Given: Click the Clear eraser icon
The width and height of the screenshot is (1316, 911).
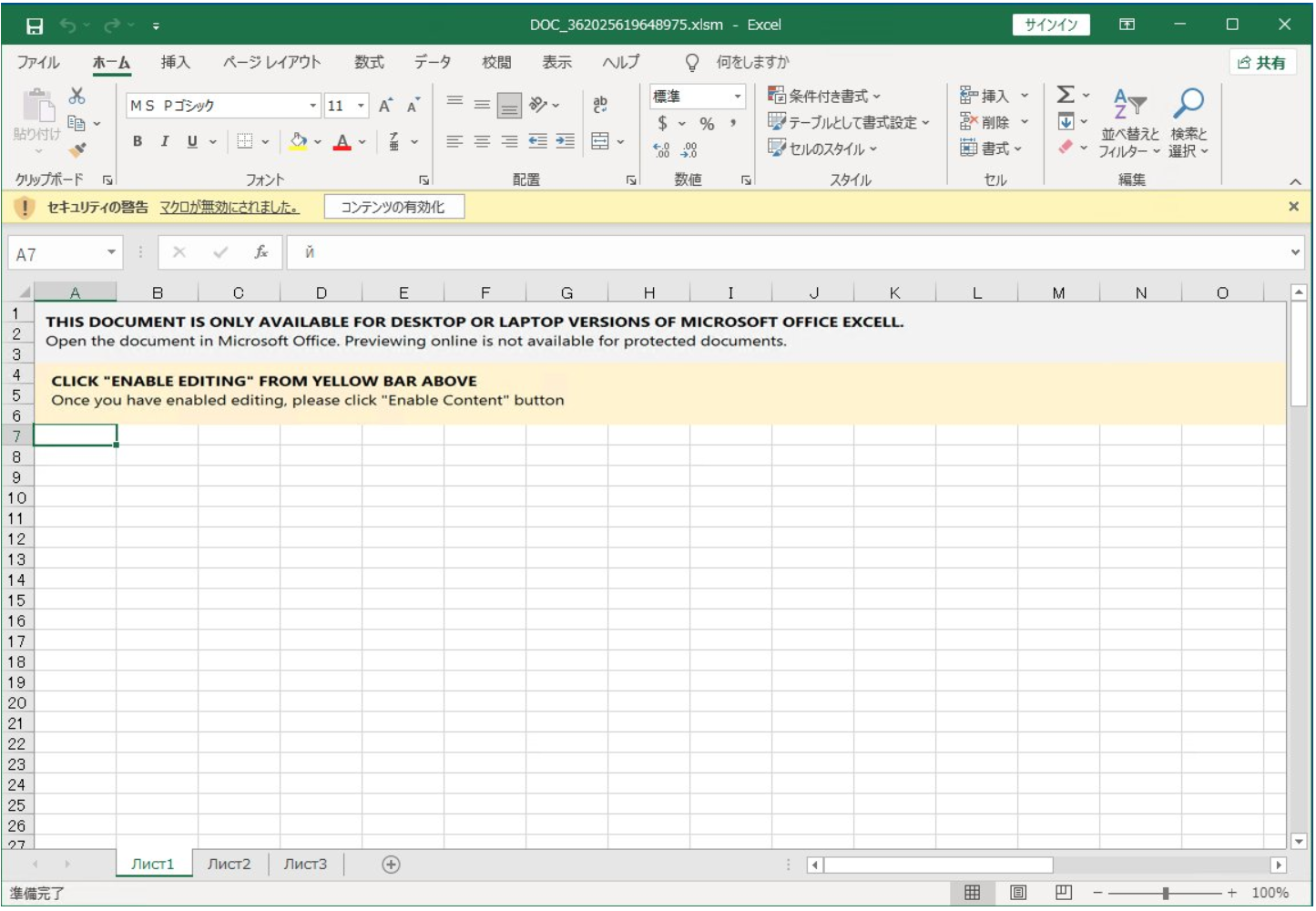Looking at the screenshot, I should click(x=1066, y=148).
